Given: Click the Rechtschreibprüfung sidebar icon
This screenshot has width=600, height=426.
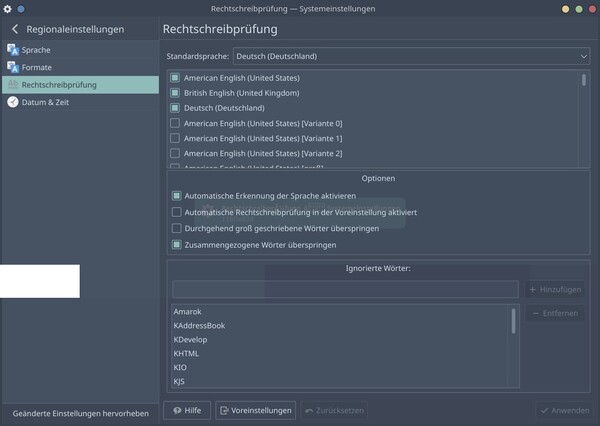Looking at the screenshot, I should tap(13, 85).
